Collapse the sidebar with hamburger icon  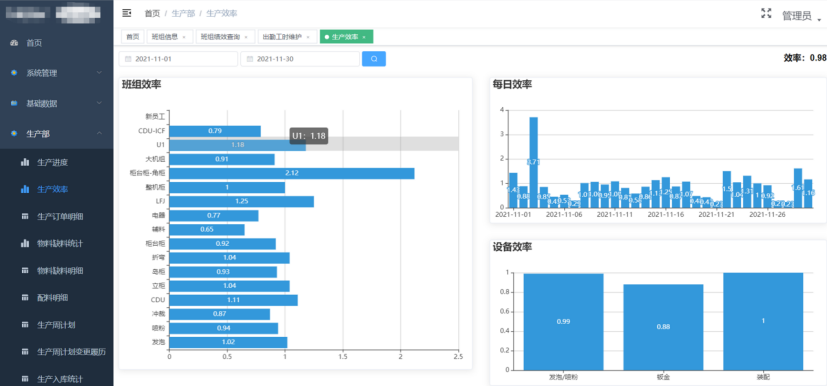tap(127, 13)
